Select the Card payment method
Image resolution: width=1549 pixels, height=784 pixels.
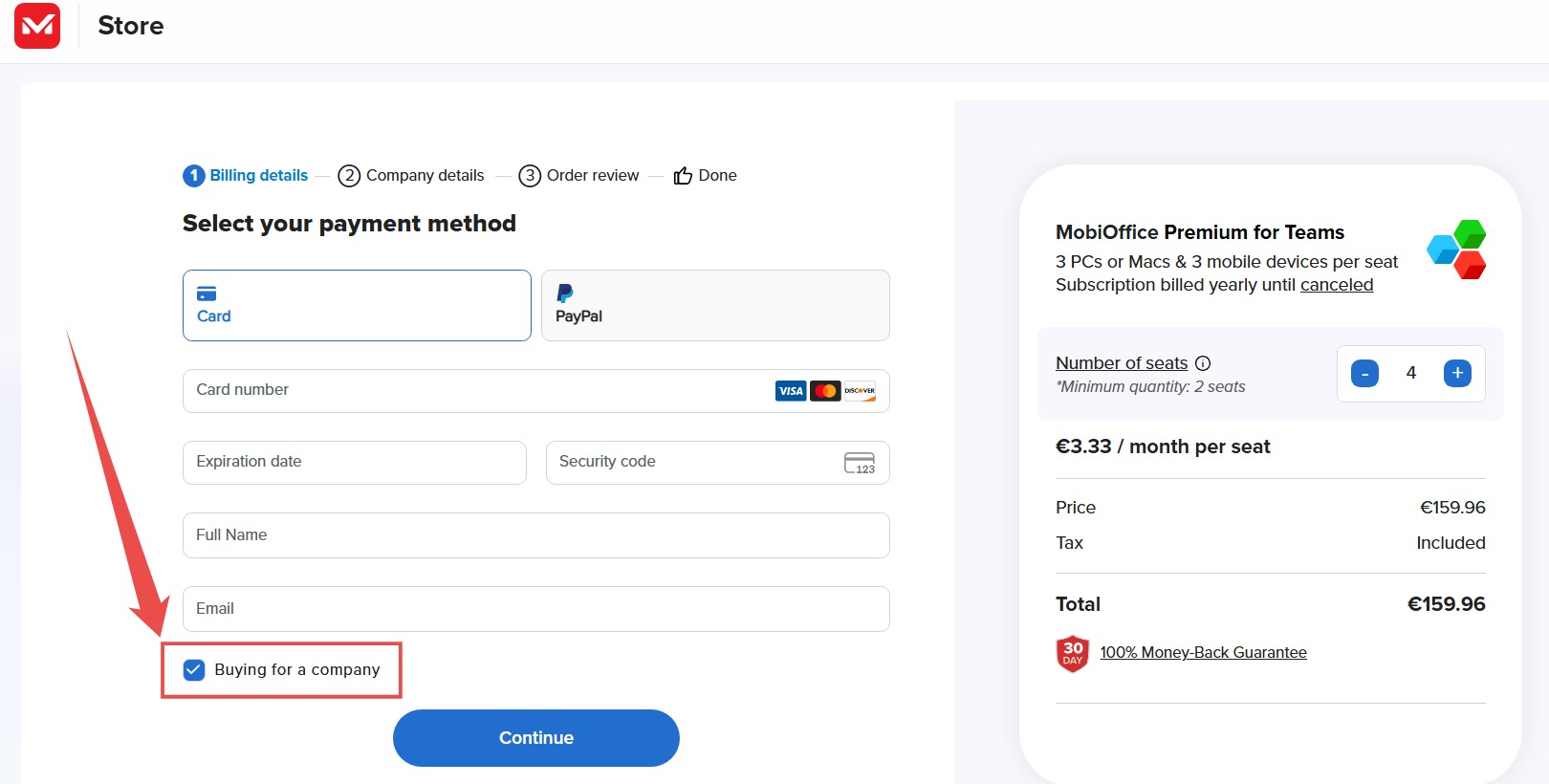click(357, 305)
